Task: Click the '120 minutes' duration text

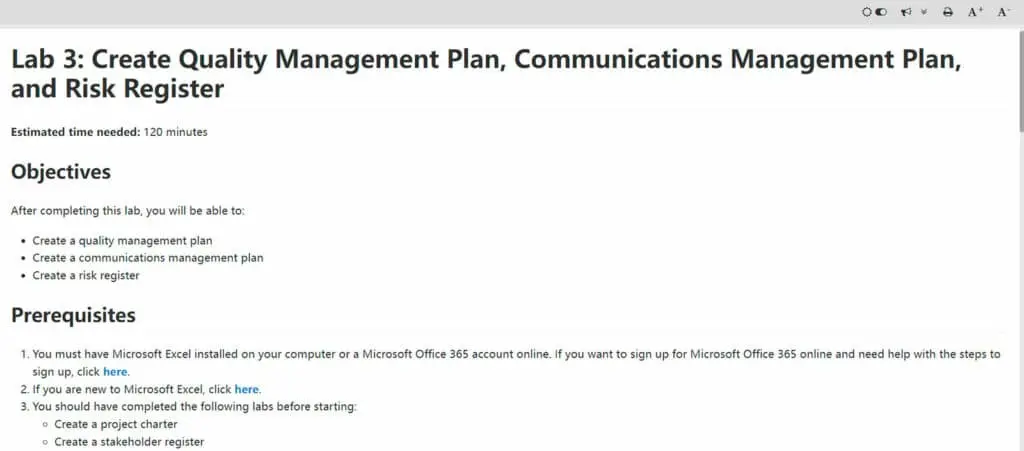Action: pyautogui.click(x=176, y=132)
